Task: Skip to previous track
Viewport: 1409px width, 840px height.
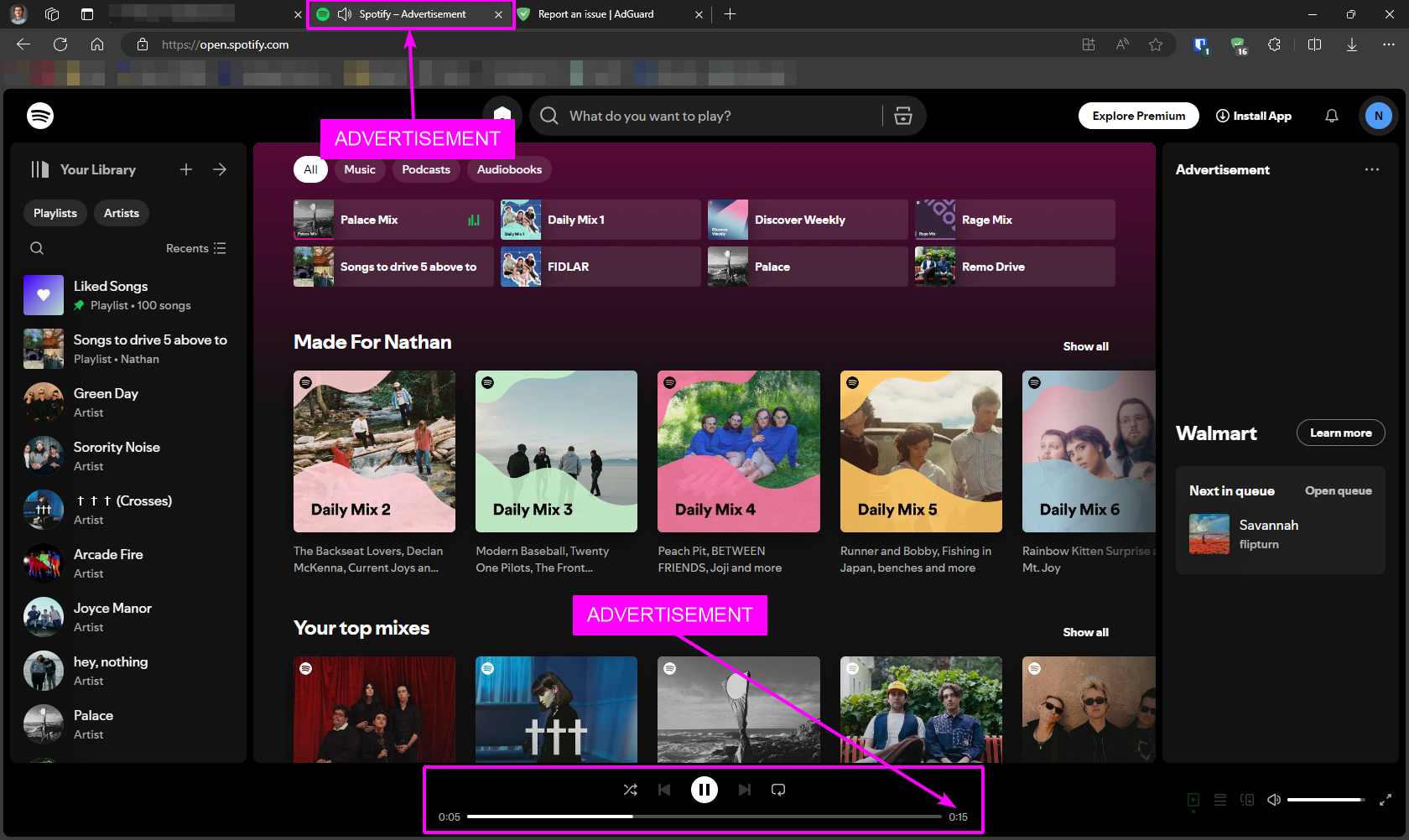Action: (664, 790)
